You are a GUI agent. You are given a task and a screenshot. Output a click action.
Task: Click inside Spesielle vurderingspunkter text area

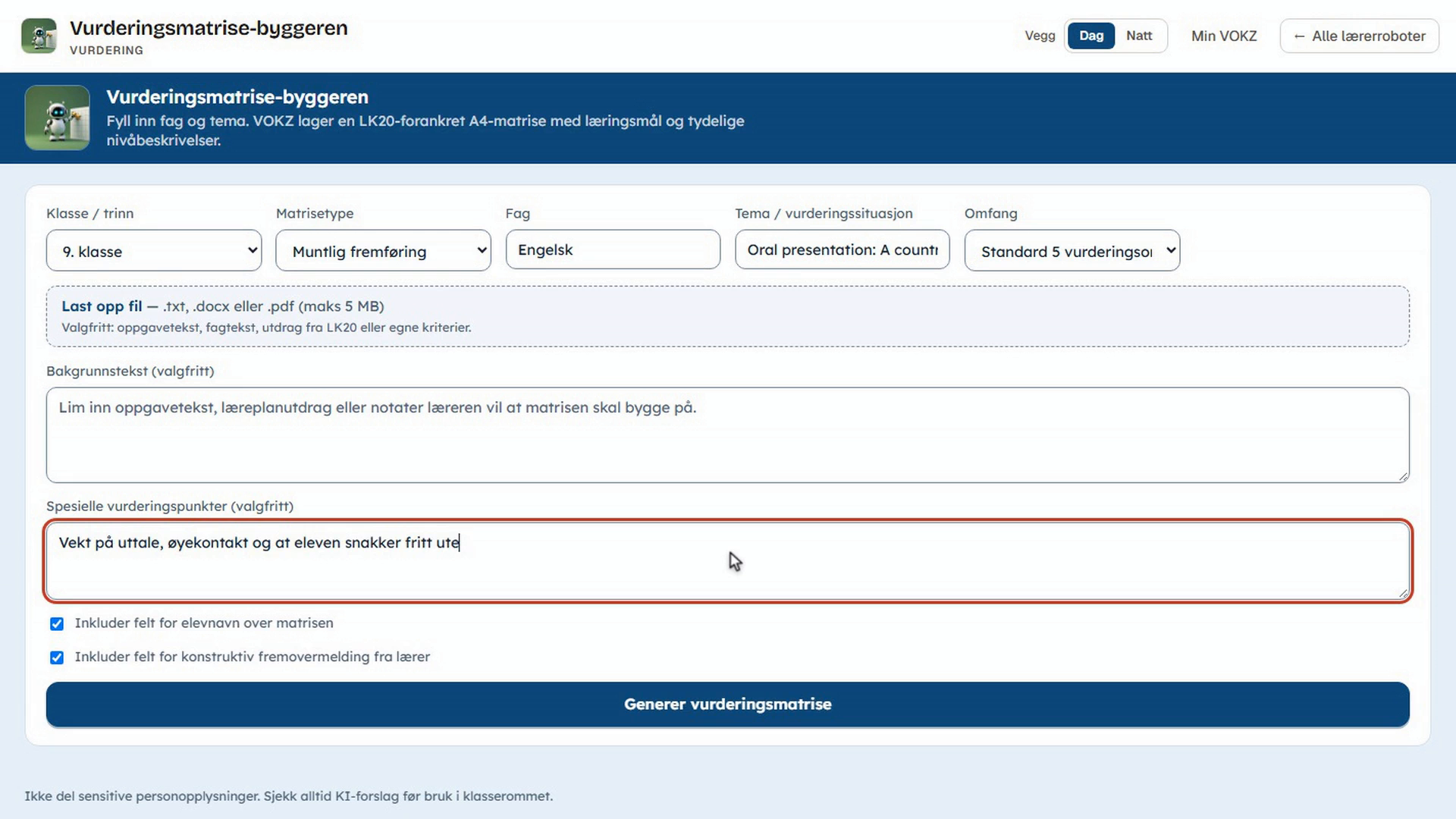coord(727,561)
